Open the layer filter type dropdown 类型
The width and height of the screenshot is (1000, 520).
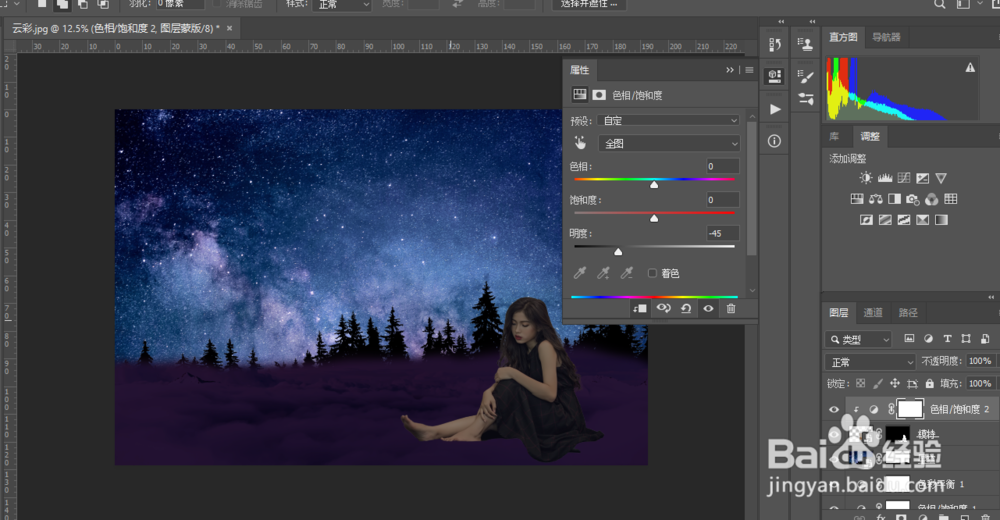pos(858,339)
